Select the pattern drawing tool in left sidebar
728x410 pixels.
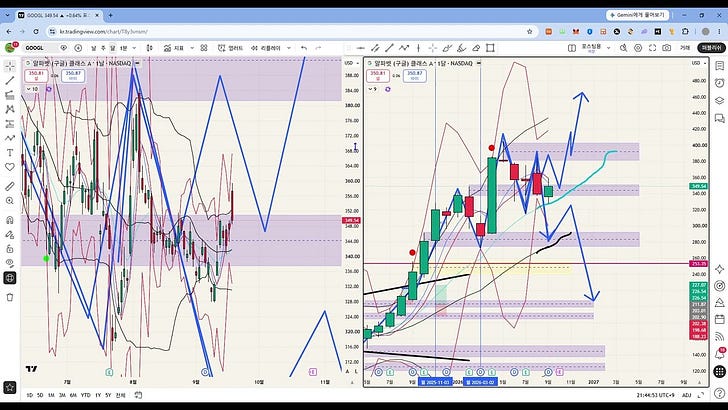(x=10, y=110)
